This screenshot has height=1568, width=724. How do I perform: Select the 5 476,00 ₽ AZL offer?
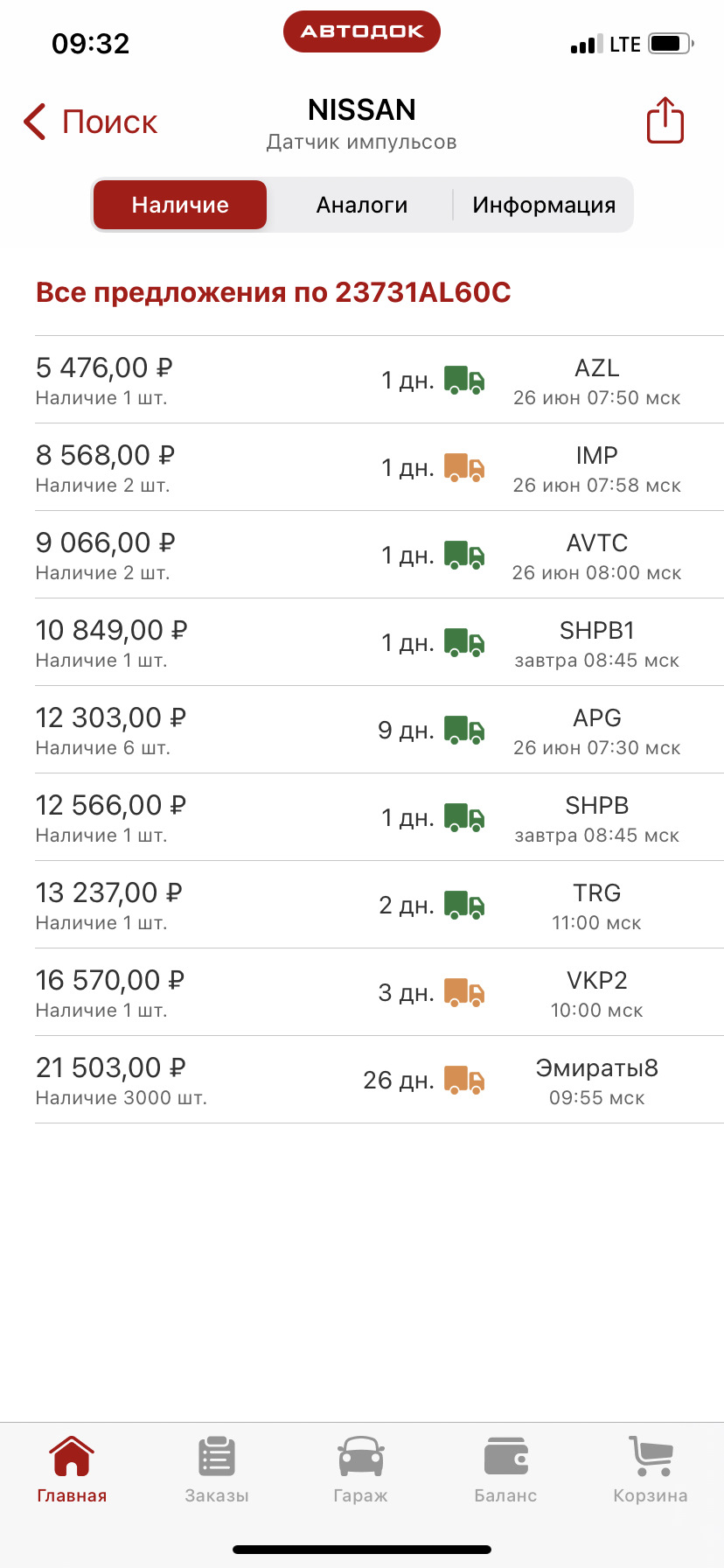click(x=379, y=380)
